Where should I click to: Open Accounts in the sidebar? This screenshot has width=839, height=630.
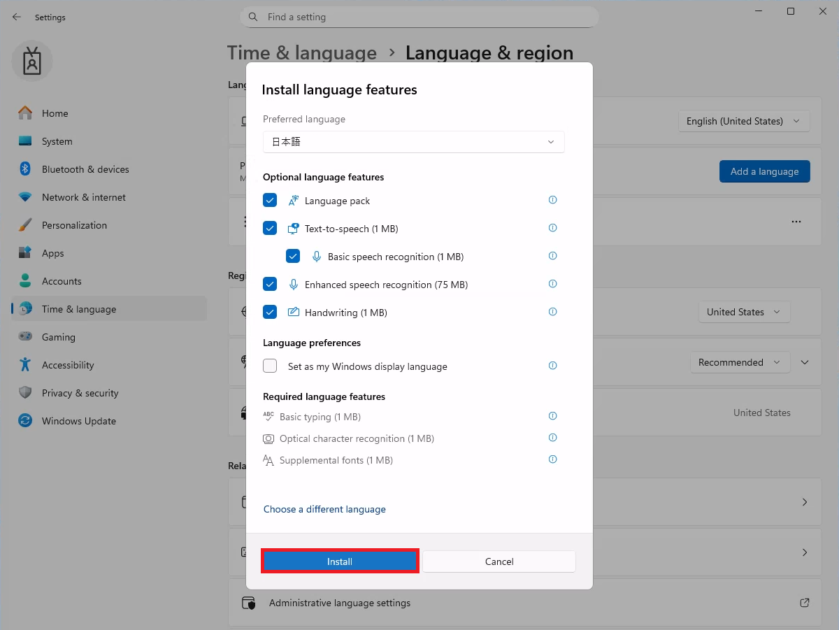109,281
